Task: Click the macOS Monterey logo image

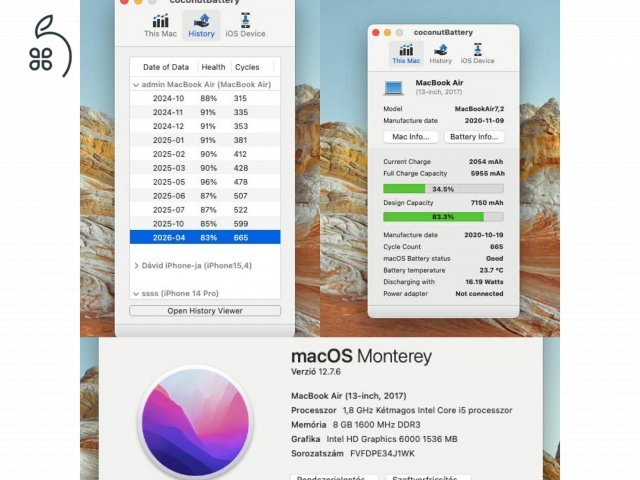Action: [x=196, y=422]
